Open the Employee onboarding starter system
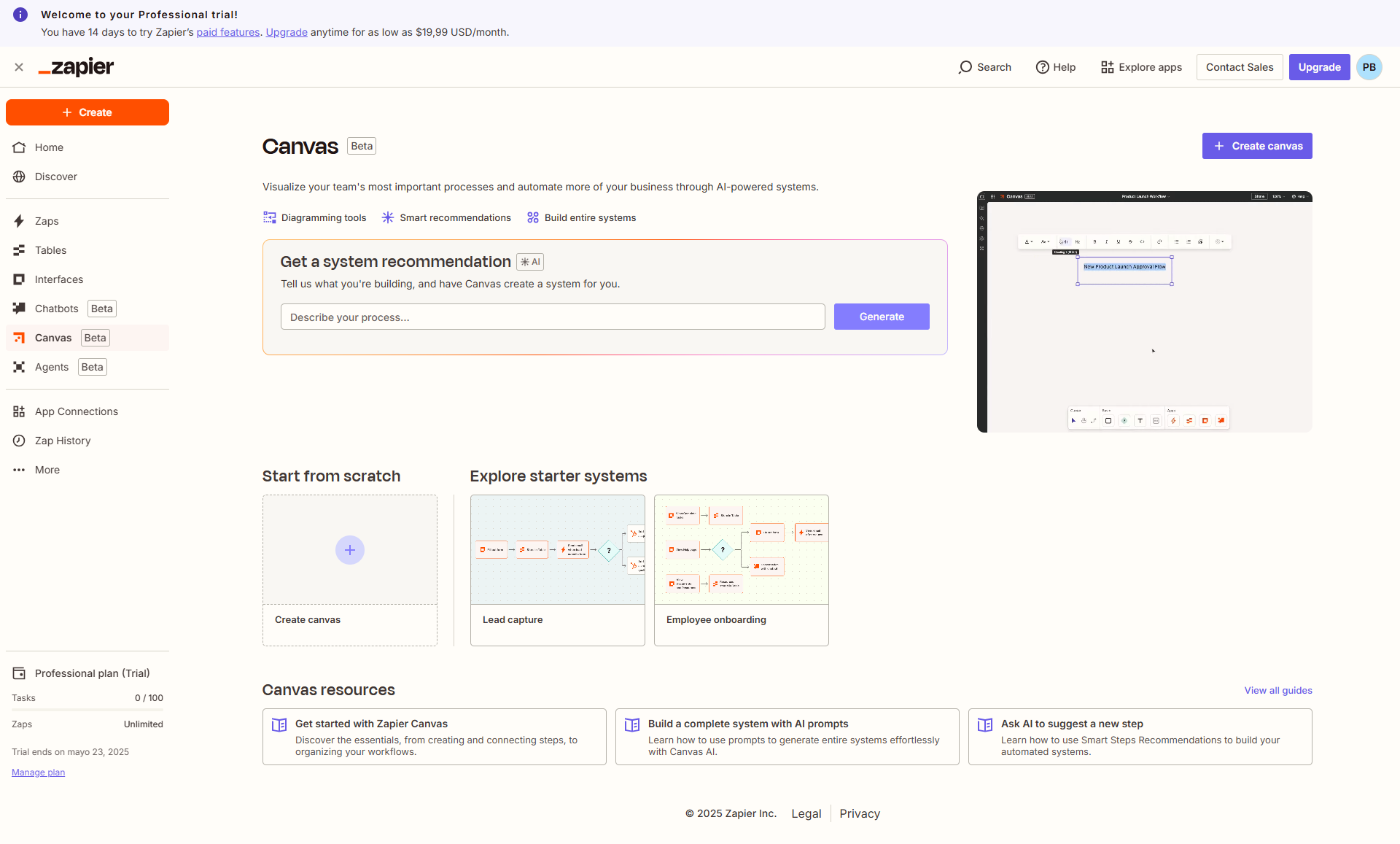This screenshot has width=1400, height=844. click(x=742, y=570)
